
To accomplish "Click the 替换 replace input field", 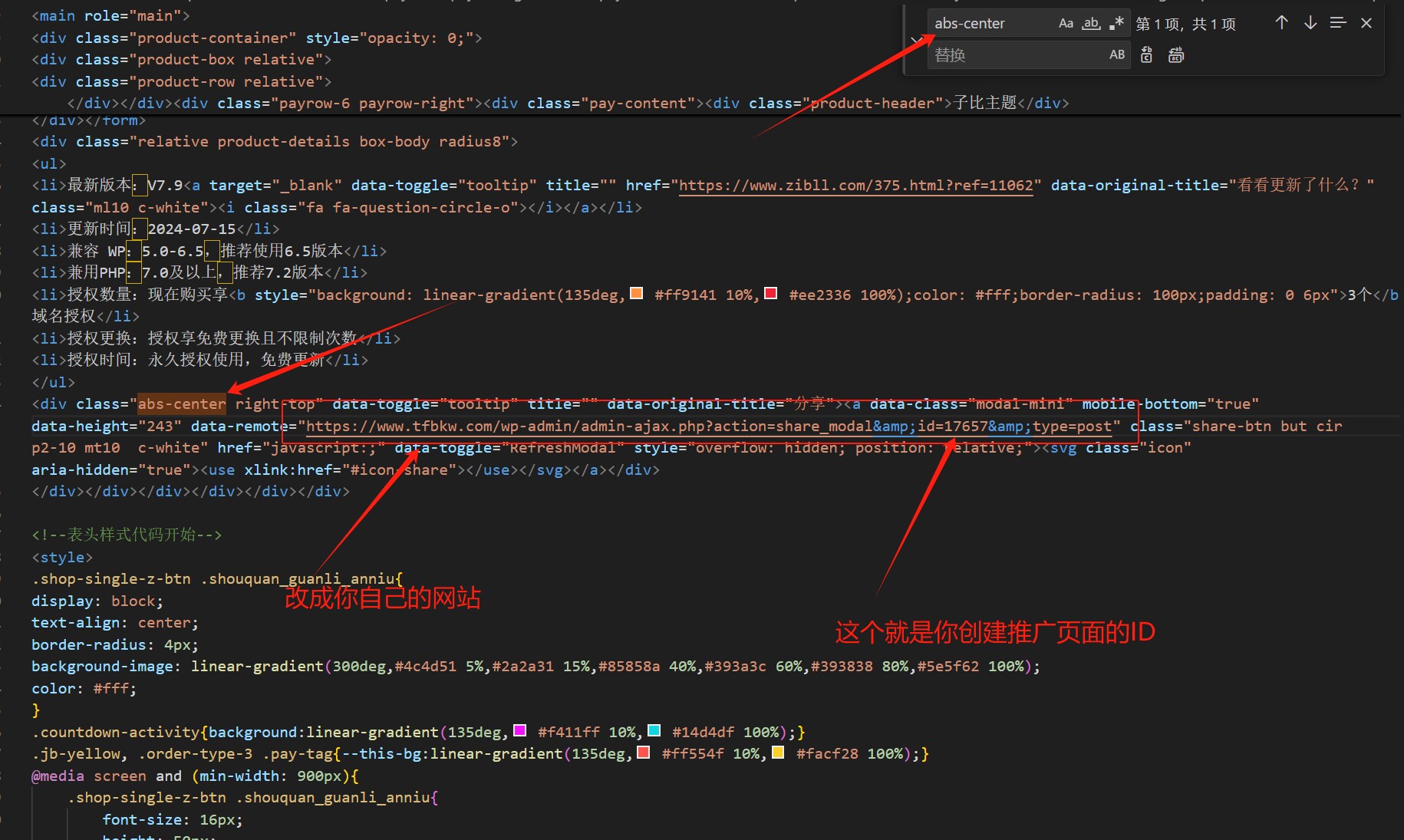I will tap(1017, 54).
